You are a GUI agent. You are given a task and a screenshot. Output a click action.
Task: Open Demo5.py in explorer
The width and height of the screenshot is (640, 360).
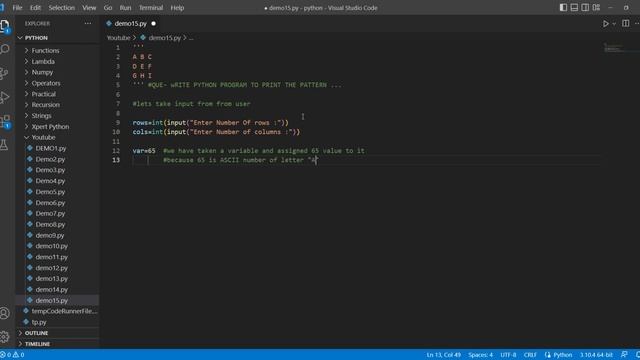pos(50,192)
